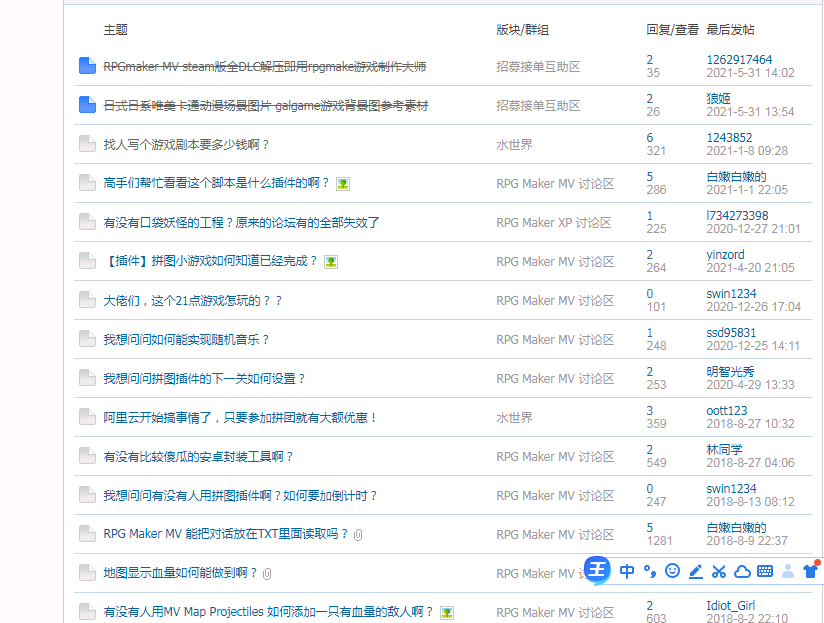
Task: View profile of user 明智光秀
Action: point(730,371)
